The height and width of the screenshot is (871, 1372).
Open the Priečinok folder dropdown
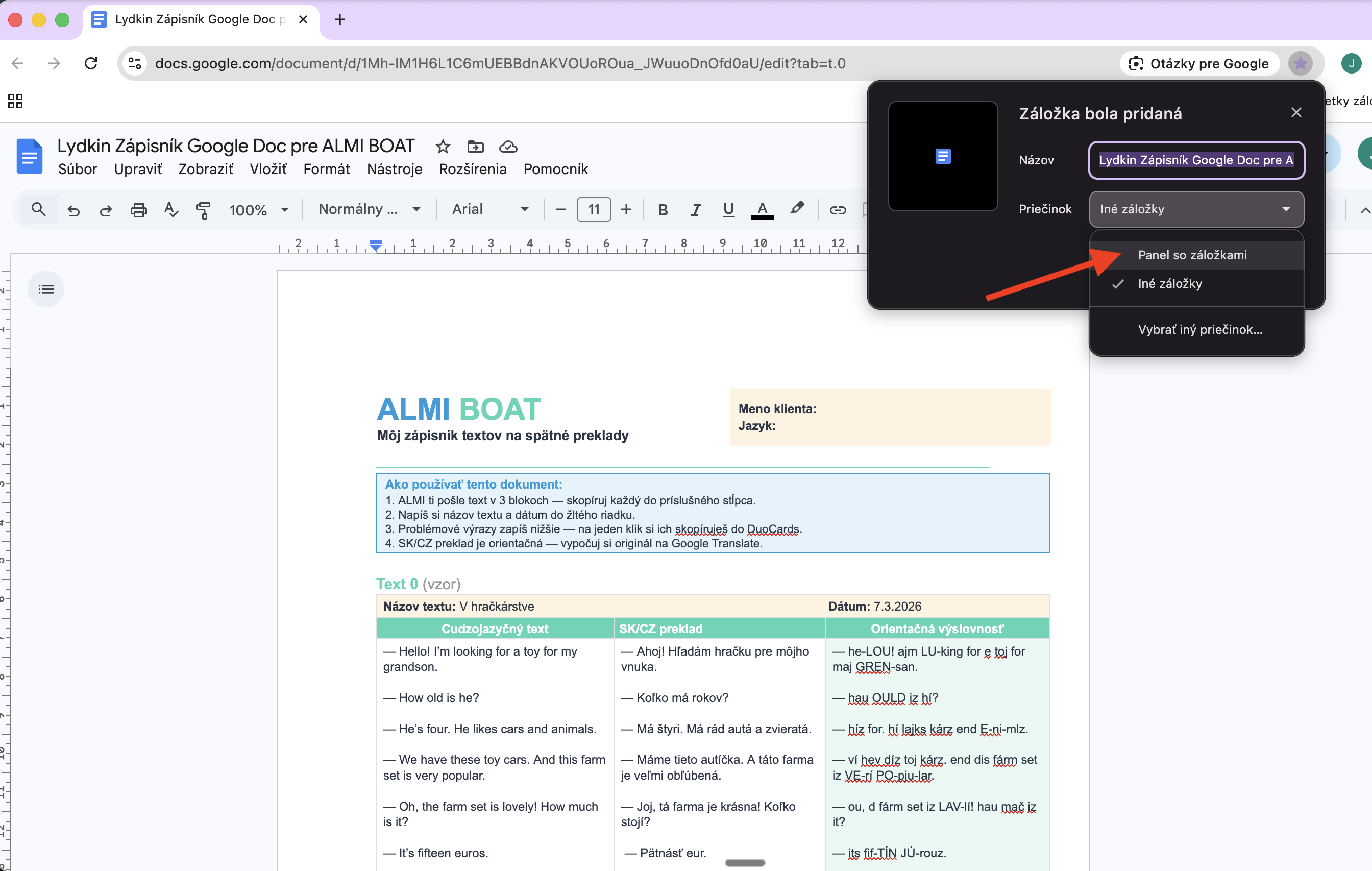(1196, 209)
